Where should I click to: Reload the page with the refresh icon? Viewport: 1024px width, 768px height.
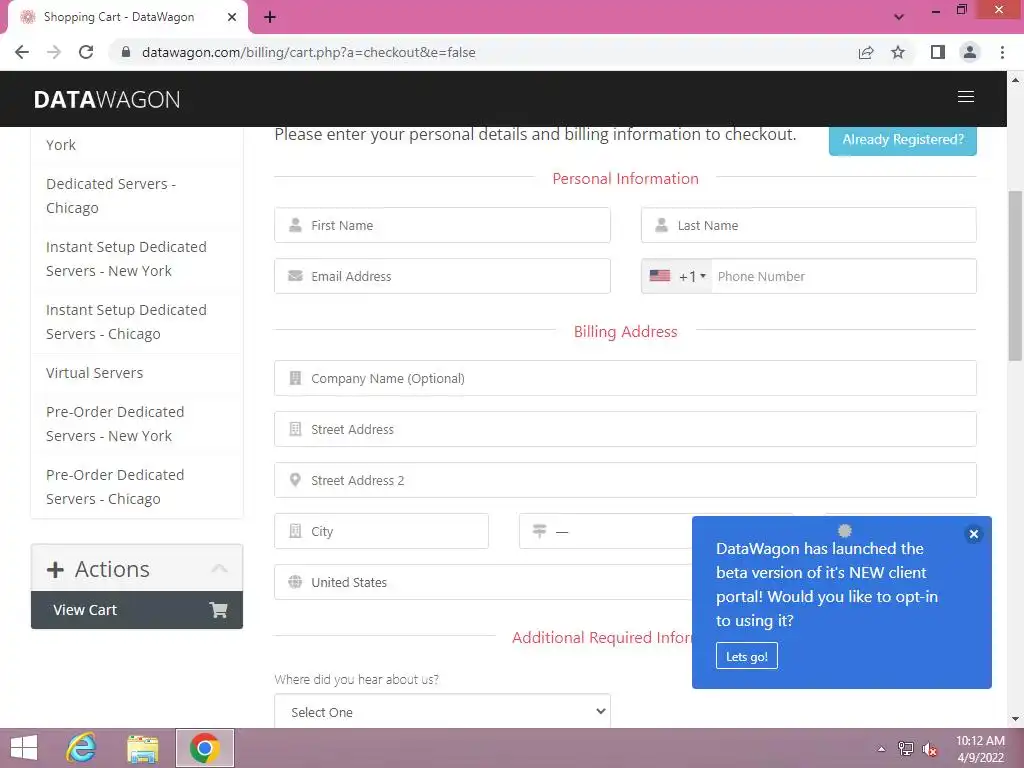tap(86, 52)
